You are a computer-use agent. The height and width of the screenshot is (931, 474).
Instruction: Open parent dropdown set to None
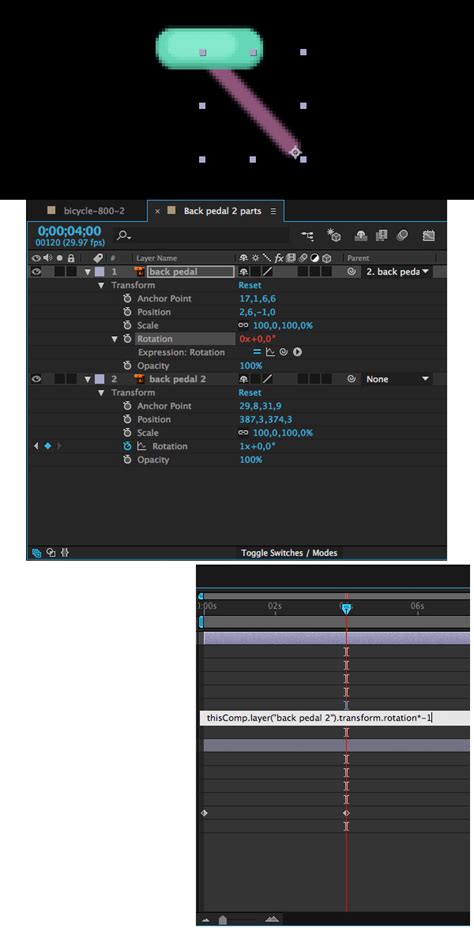397,379
